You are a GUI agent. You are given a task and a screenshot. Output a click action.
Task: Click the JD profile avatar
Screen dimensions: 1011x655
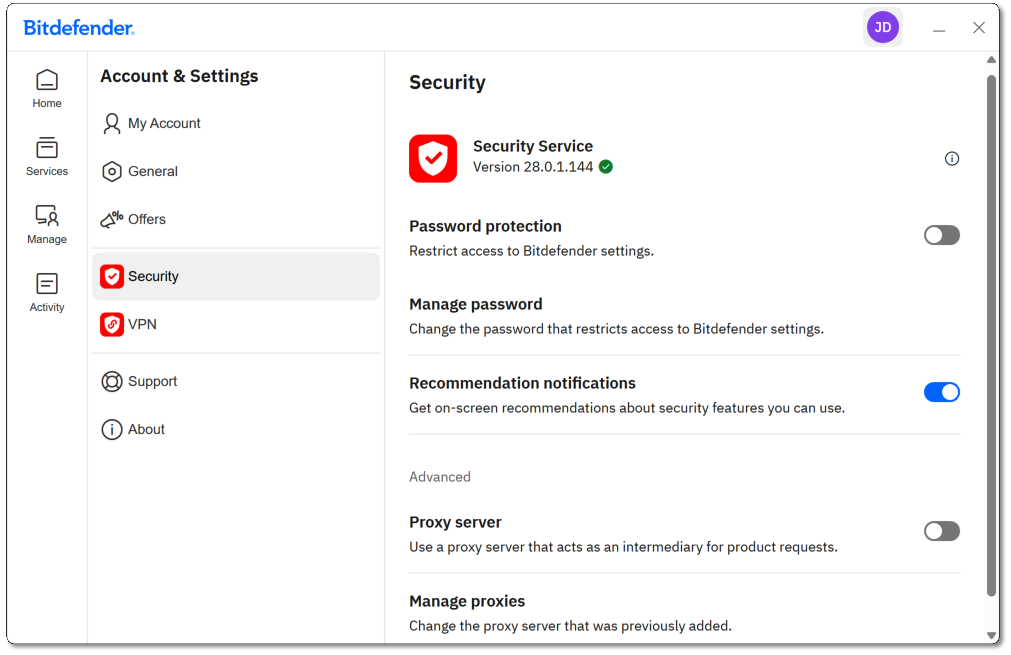pos(883,27)
